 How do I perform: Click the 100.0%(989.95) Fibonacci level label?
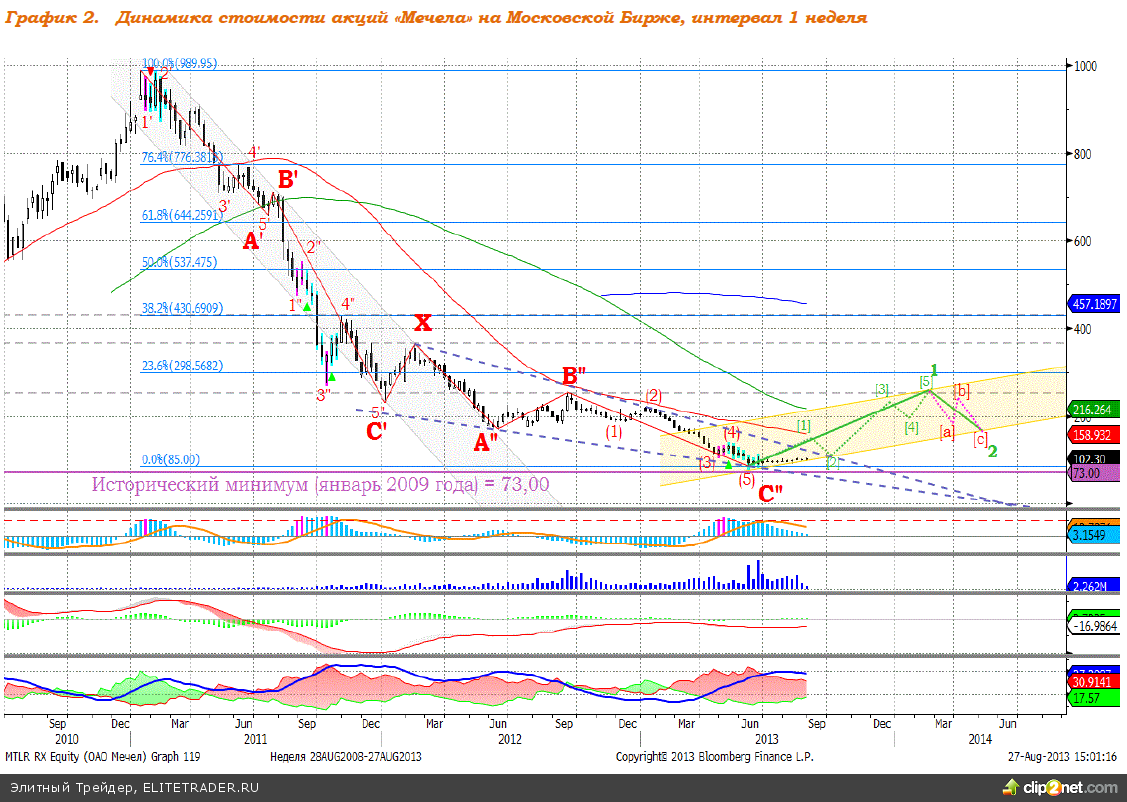tap(180, 63)
